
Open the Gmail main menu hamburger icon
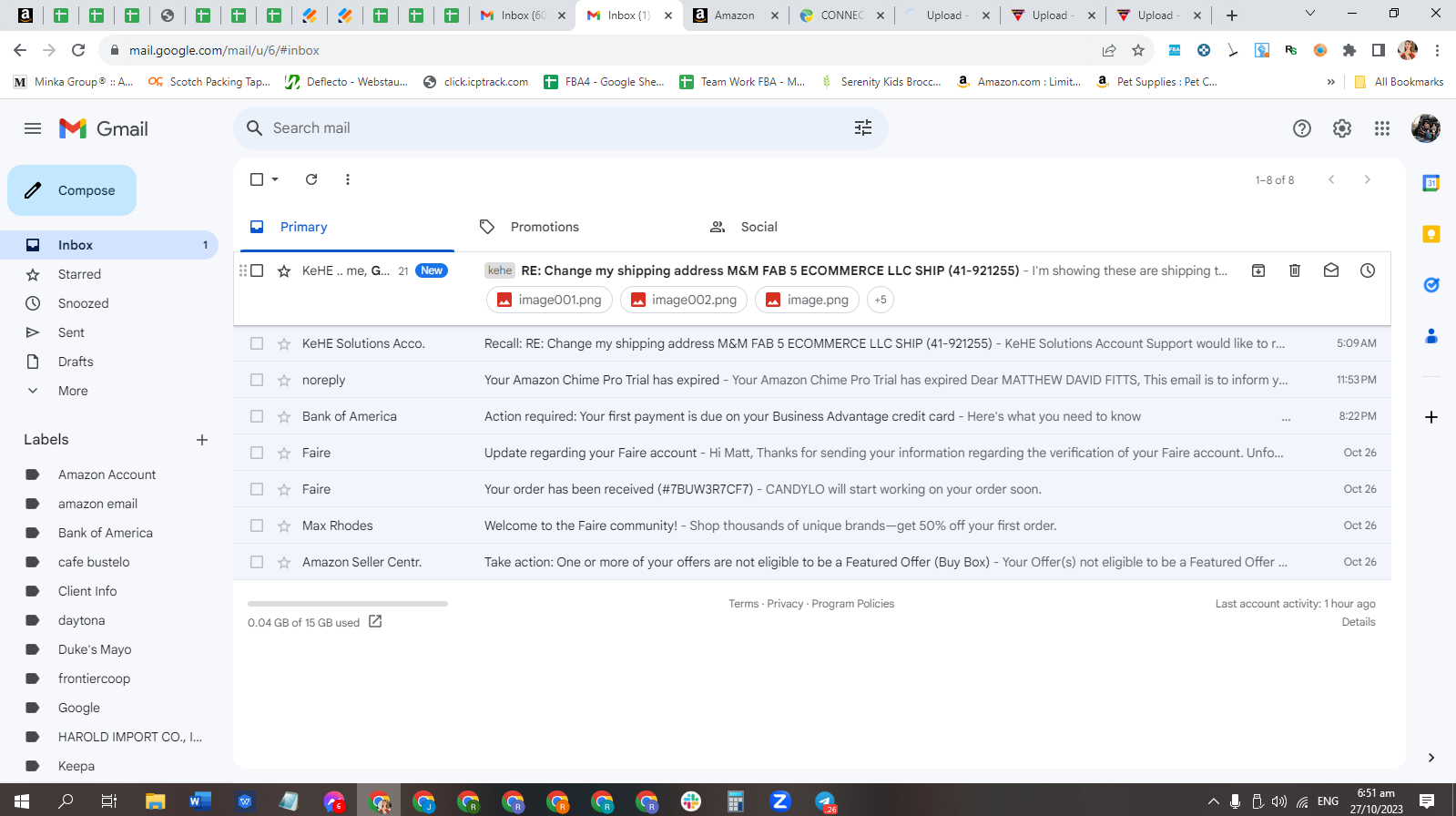coord(33,128)
